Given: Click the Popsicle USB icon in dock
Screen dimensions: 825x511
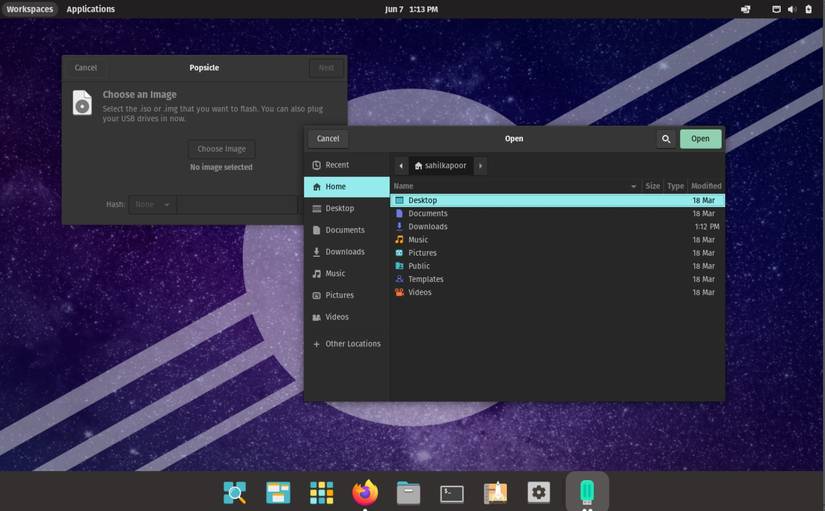Looking at the screenshot, I should click(x=587, y=492).
